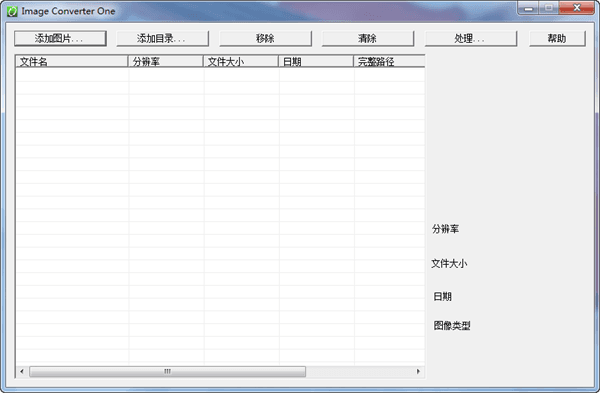Maximize the Image Converter One window
The height and width of the screenshot is (393, 600).
tap(549, 8)
